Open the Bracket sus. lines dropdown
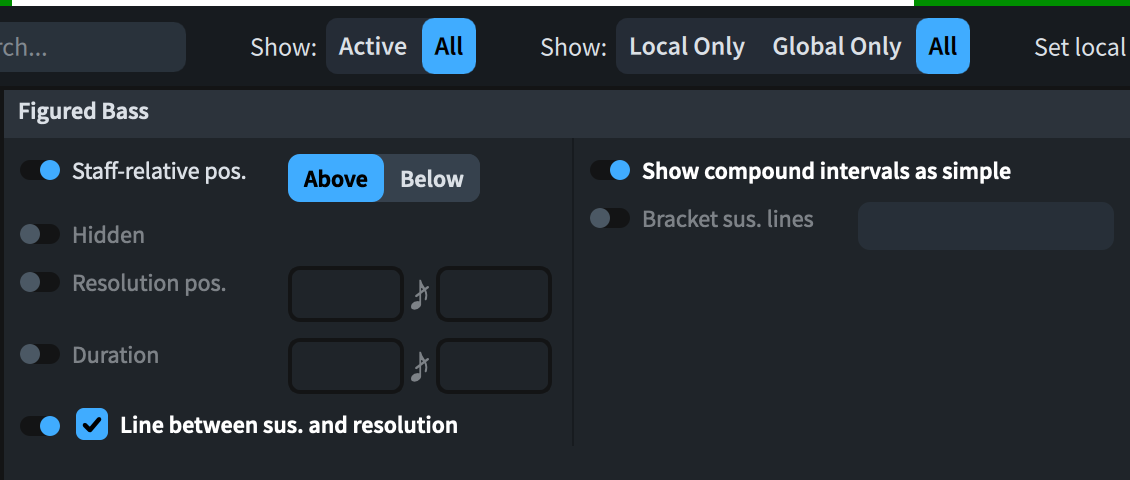1130x480 pixels. (985, 226)
